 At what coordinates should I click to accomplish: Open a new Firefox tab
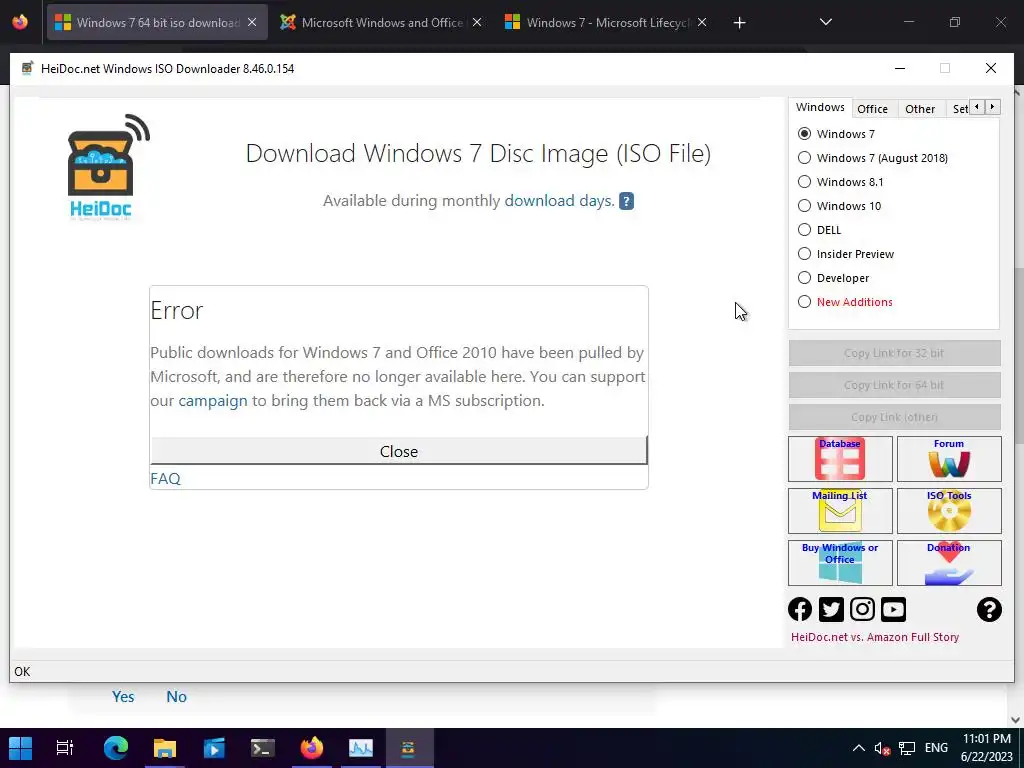(739, 23)
